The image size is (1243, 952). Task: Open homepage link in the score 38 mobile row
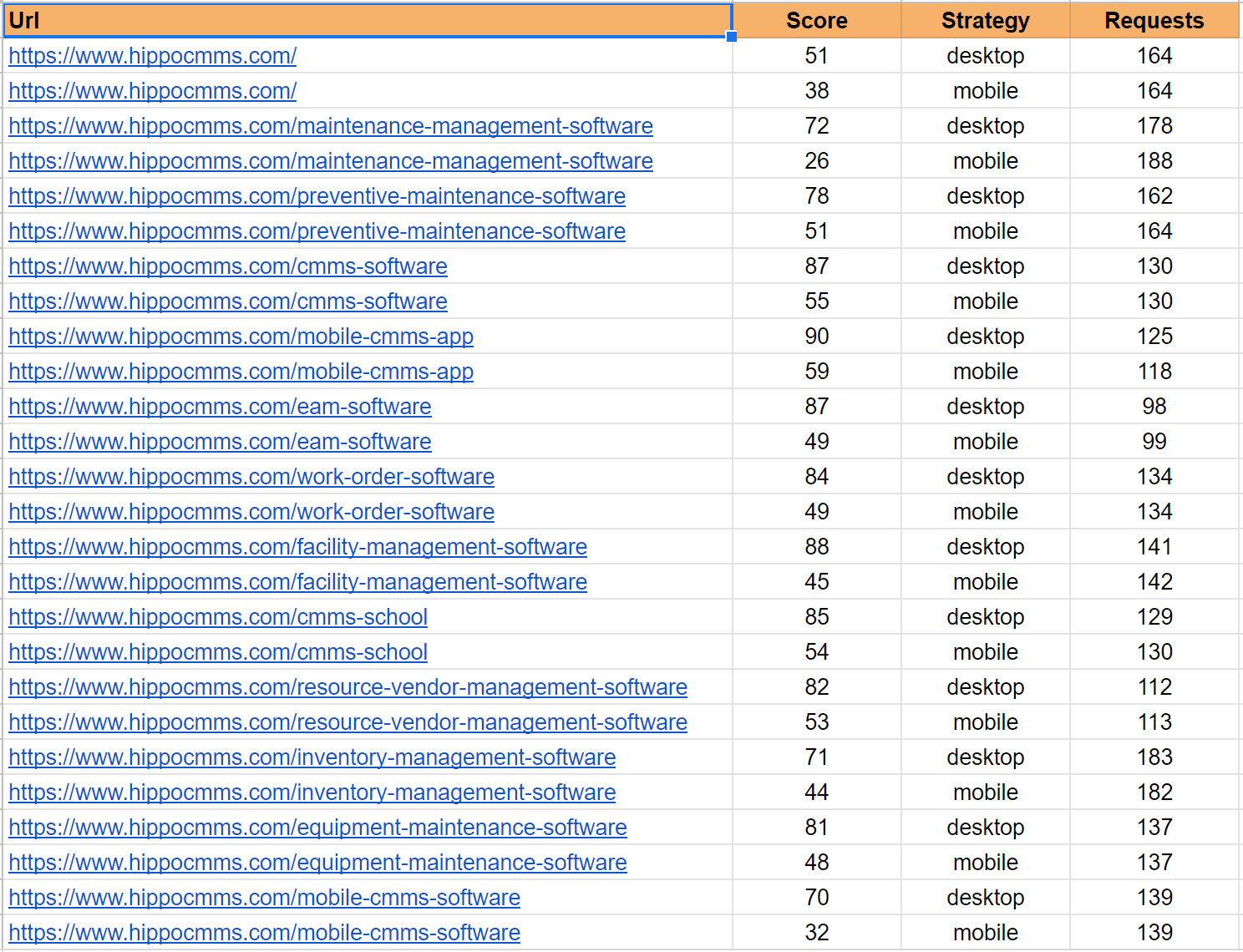click(153, 91)
